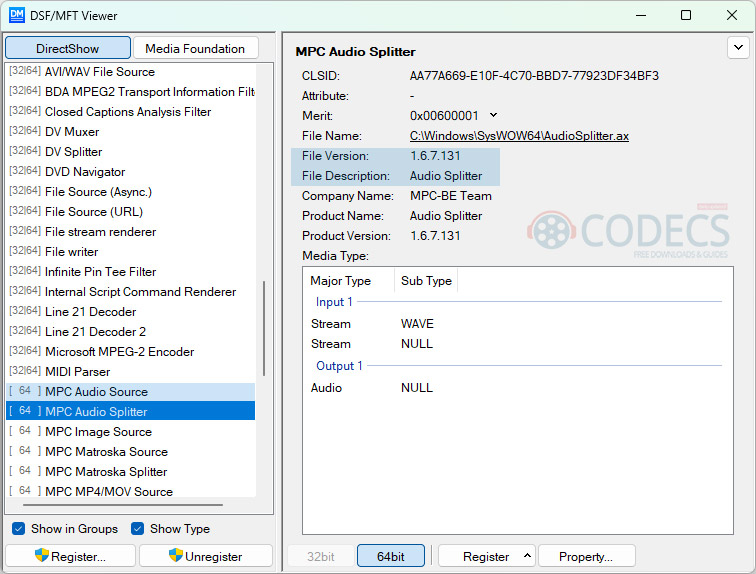Image resolution: width=756 pixels, height=574 pixels.
Task: Switch to the Media Foundation tab
Action: (195, 49)
